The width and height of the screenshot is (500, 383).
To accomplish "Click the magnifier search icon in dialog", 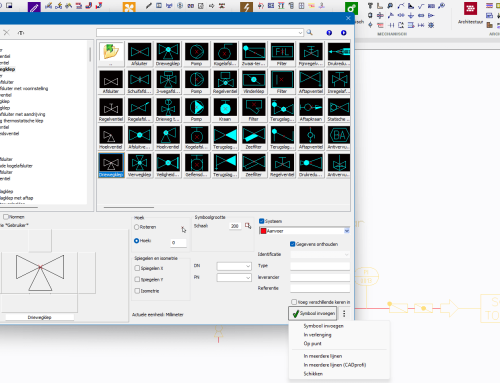I will tap(310, 32).
